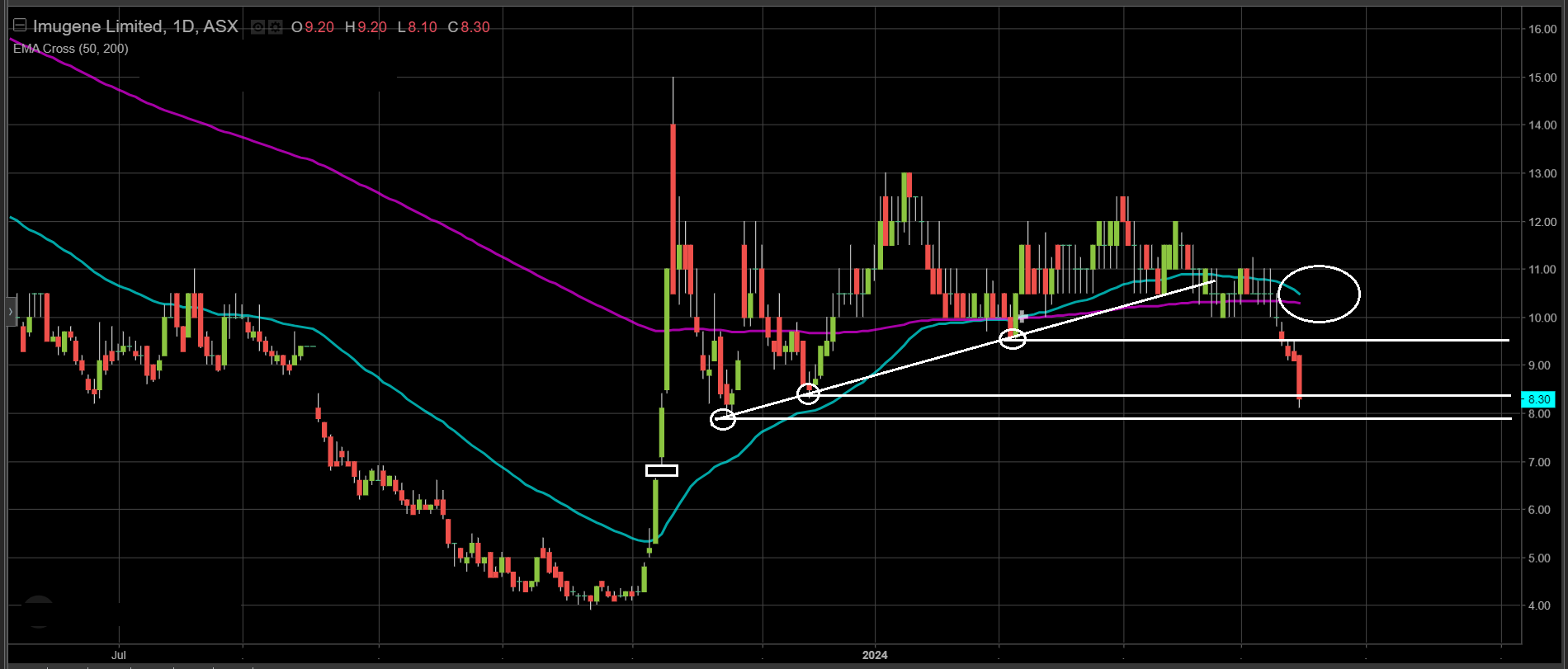The height and width of the screenshot is (669, 1568).
Task: Open chart settings via the gear icon
Action: click(275, 27)
